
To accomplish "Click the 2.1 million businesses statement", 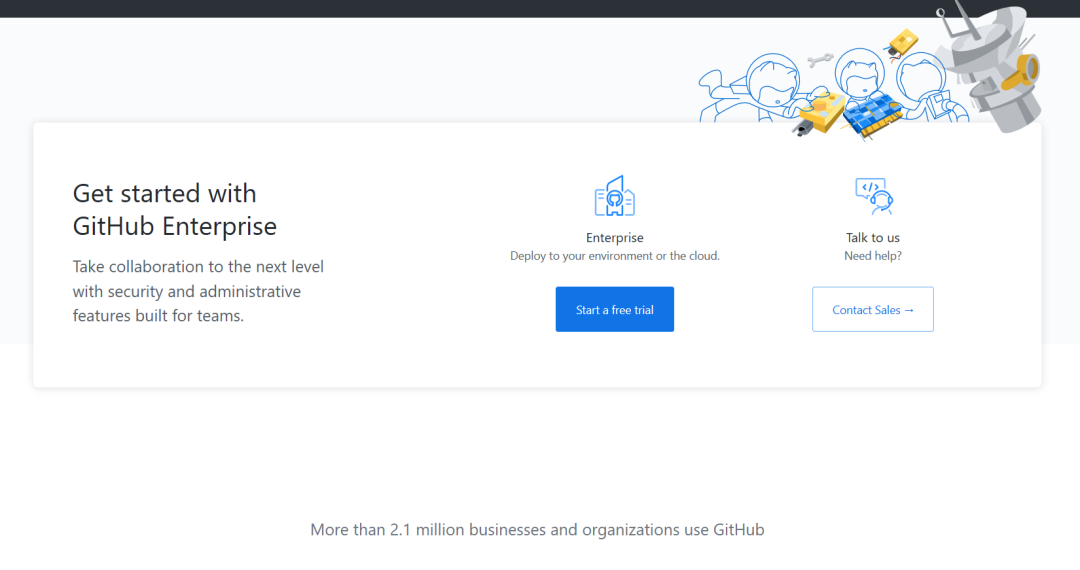I will [537, 529].
